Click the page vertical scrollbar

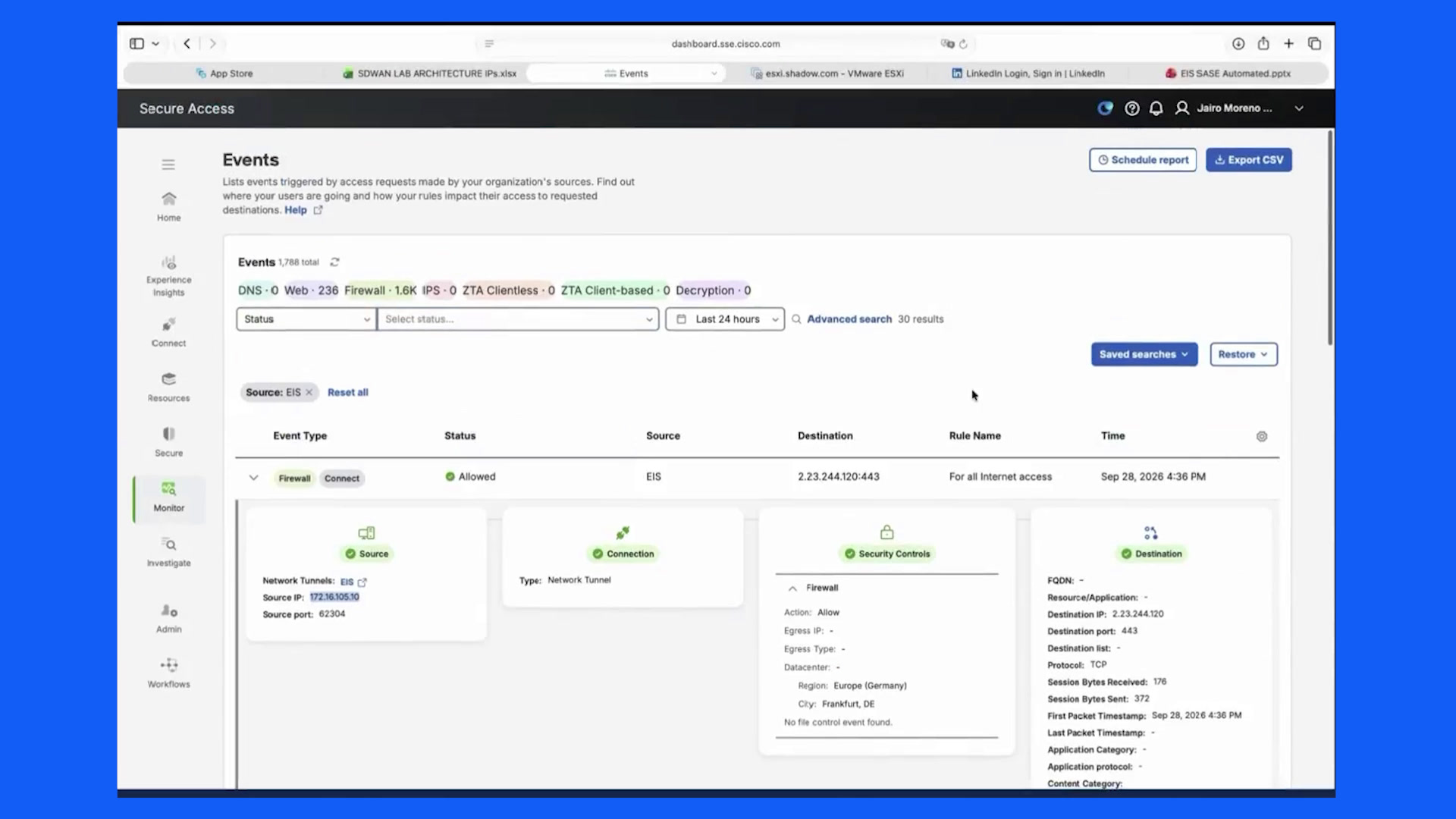coord(1329,238)
